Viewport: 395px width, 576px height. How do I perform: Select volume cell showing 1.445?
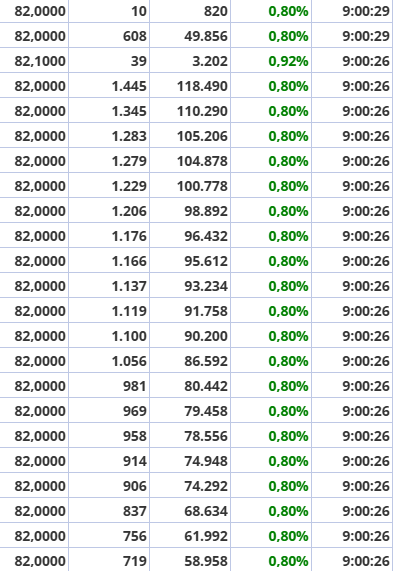(x=109, y=86)
